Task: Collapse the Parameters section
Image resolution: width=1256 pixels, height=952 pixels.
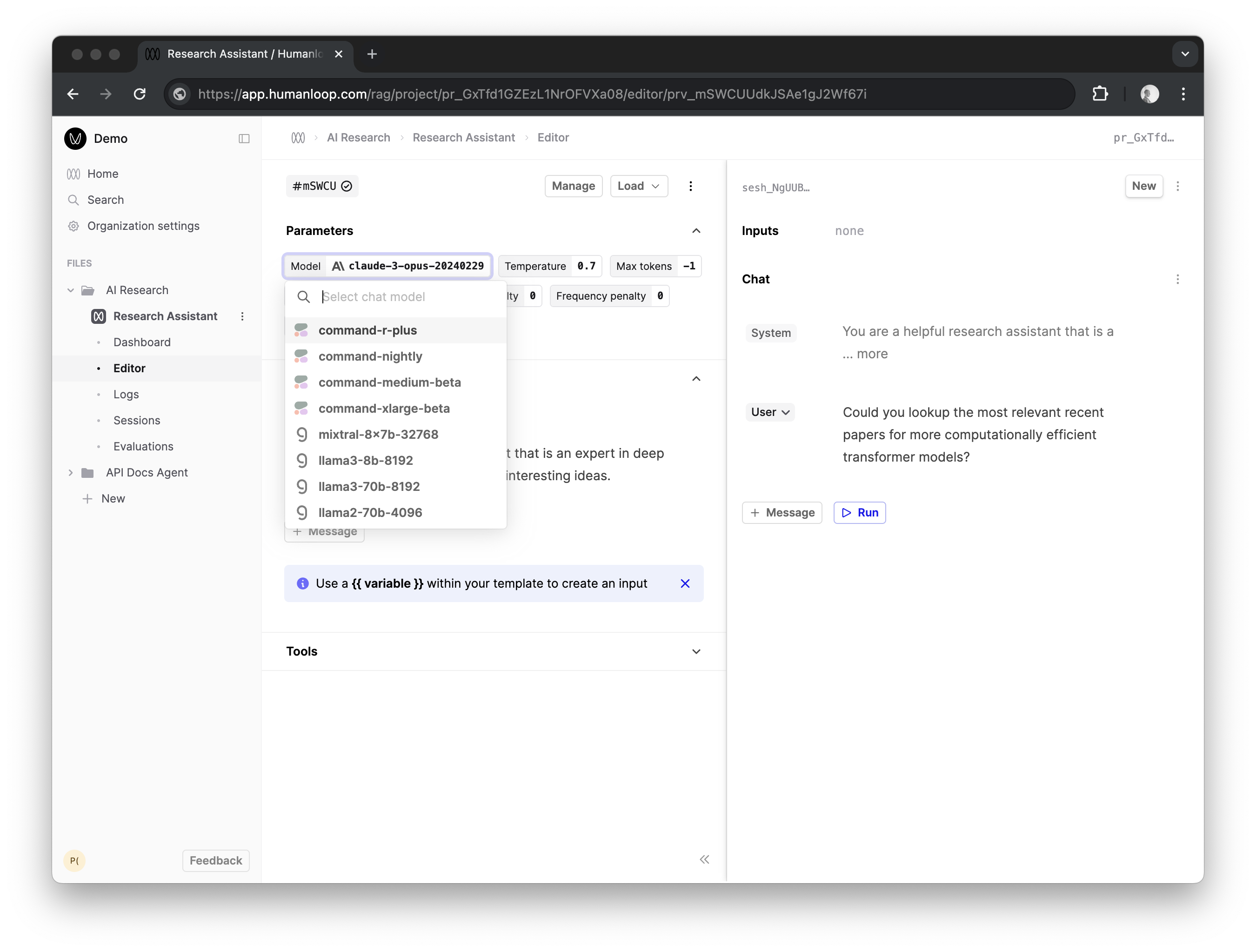Action: (x=696, y=231)
